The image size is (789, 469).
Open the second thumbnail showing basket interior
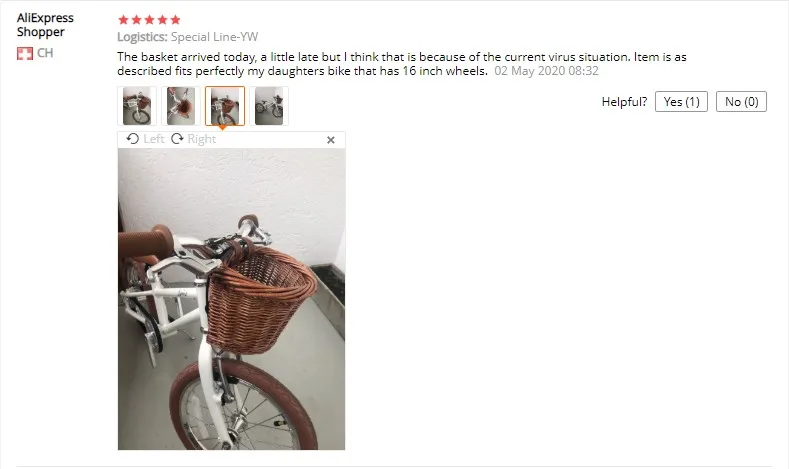click(181, 106)
